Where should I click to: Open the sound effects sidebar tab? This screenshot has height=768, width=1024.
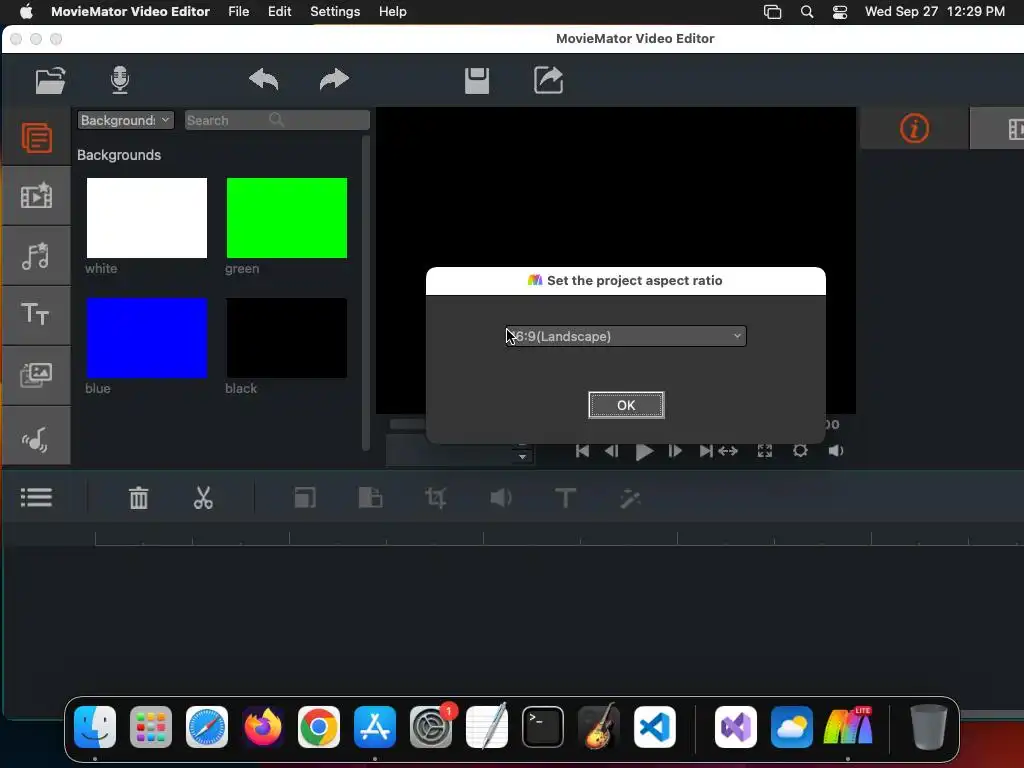tap(37, 436)
